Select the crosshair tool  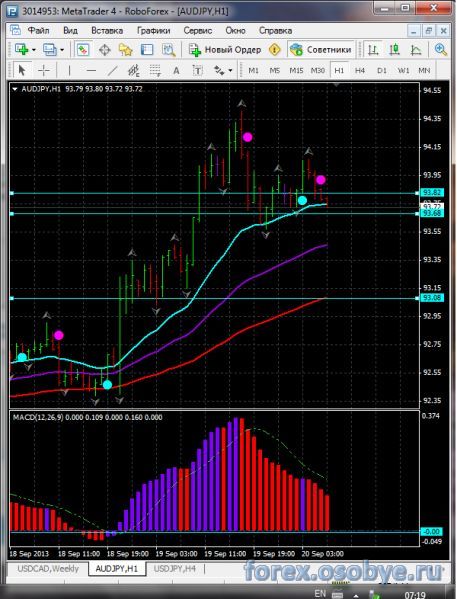44,70
